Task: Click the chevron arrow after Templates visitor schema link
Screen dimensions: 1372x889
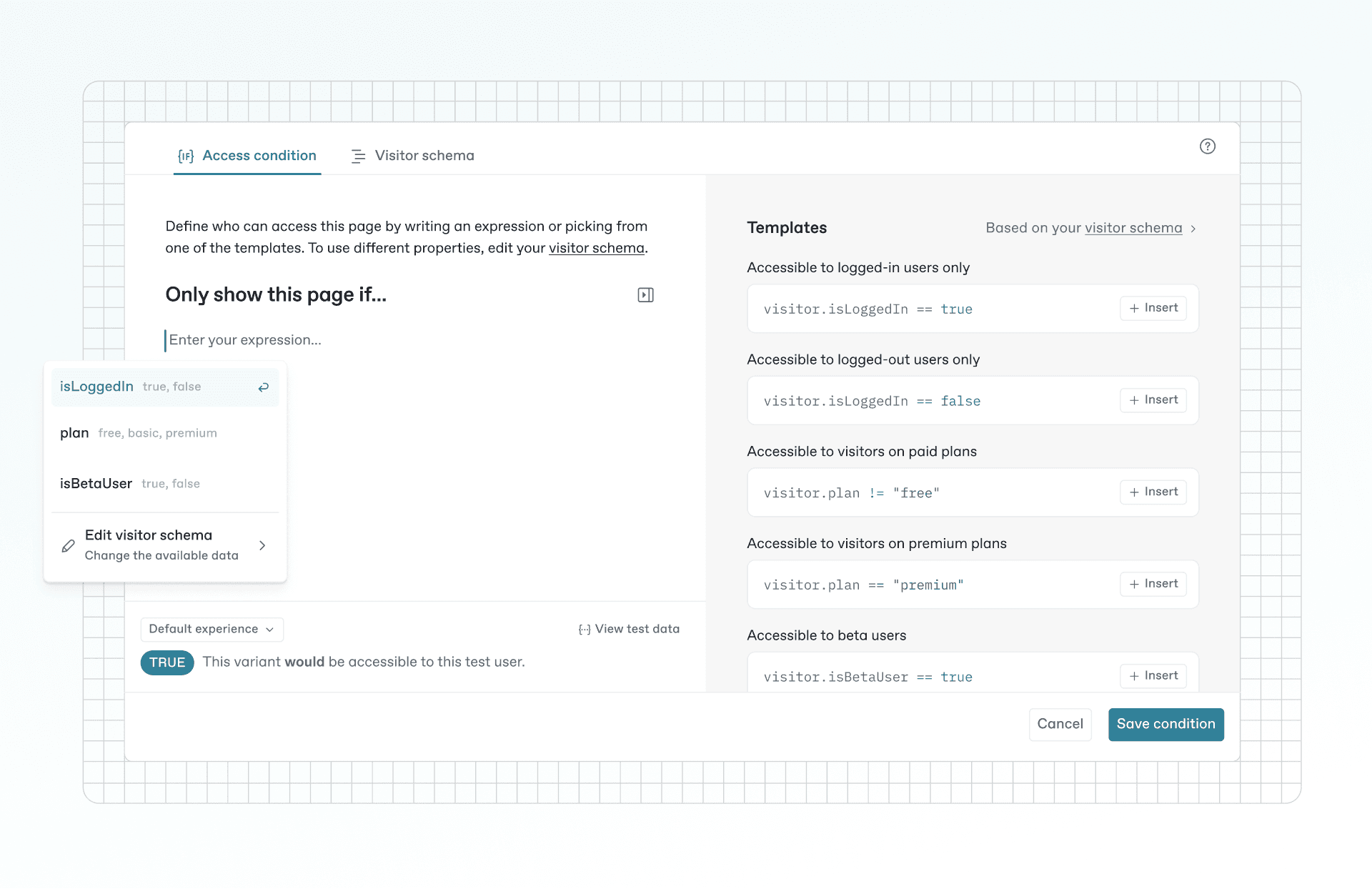Action: tap(1193, 229)
